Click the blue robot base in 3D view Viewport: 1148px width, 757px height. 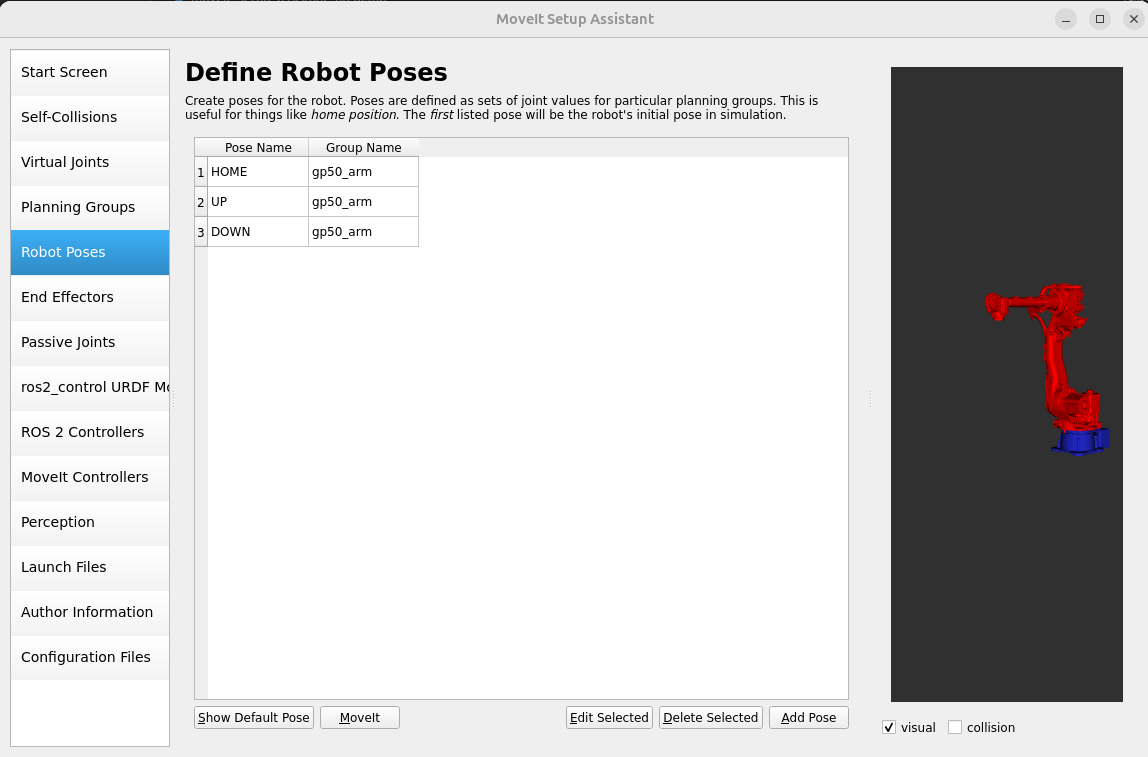tap(1081, 441)
